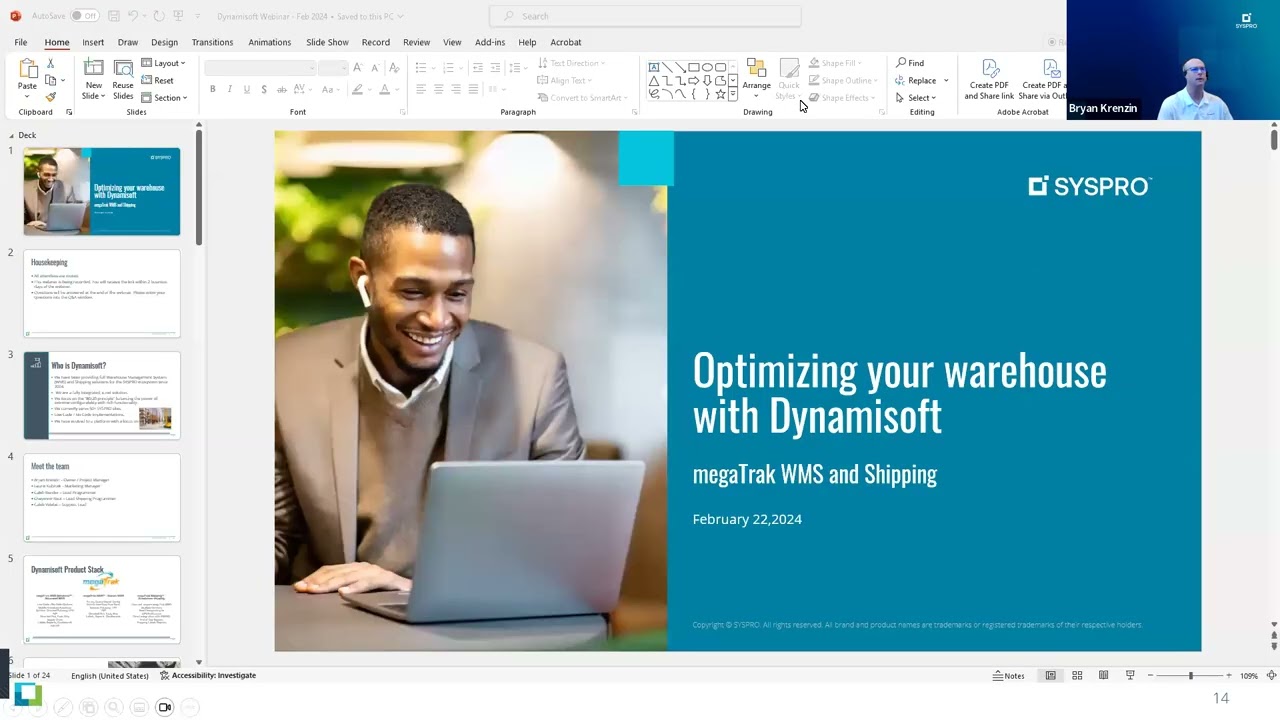
Task: Select the Line shape in shapes gallery
Action: click(x=667, y=67)
